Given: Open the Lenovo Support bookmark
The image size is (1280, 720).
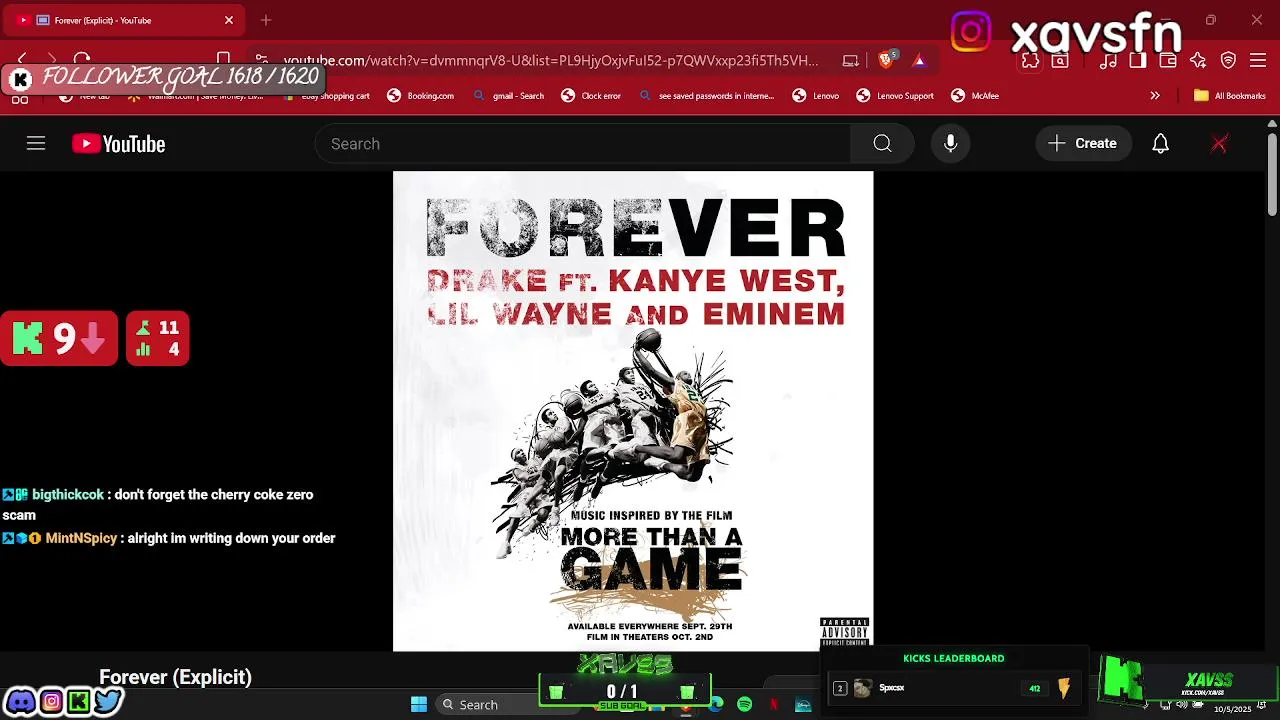Looking at the screenshot, I should click(895, 96).
